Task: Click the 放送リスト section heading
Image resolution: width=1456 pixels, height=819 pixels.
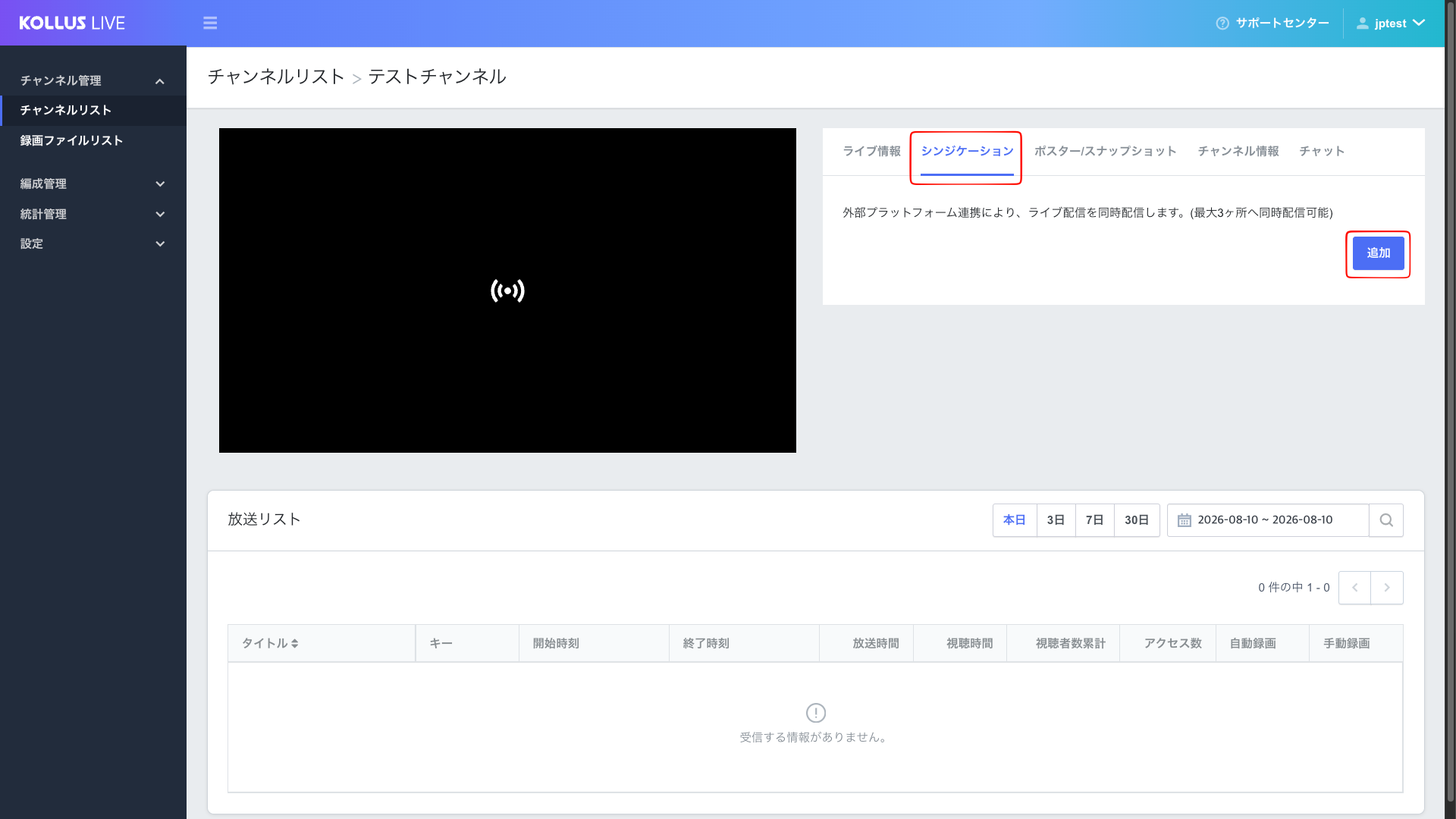Action: click(264, 519)
